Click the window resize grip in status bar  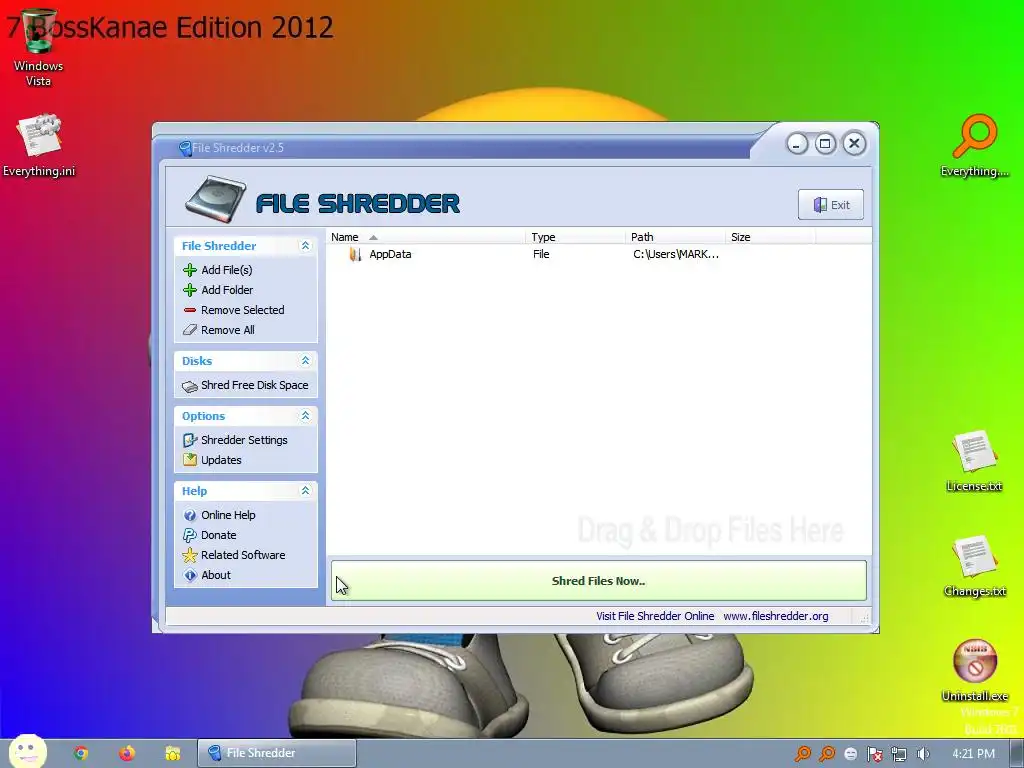(865, 617)
